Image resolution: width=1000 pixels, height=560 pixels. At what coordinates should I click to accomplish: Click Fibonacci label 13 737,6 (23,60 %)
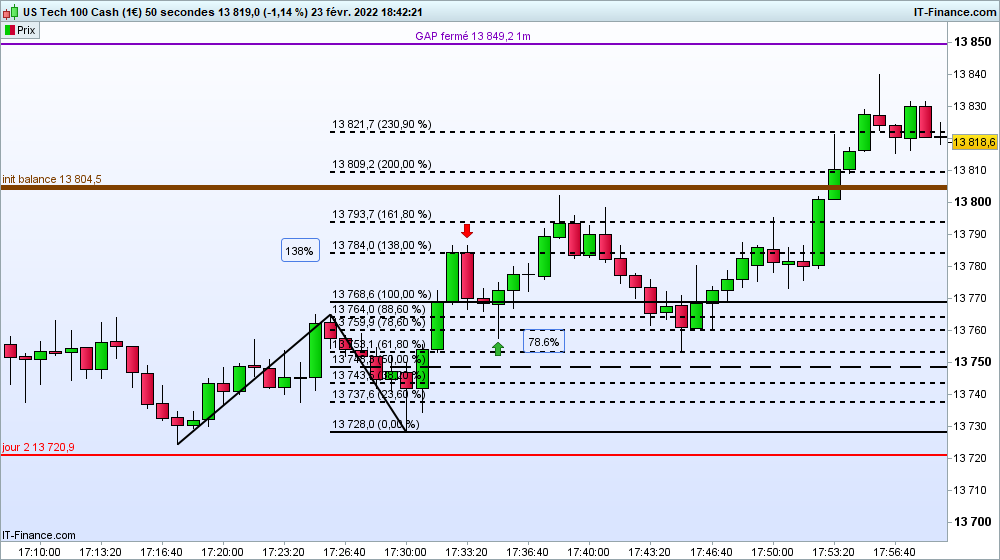[x=378, y=394]
